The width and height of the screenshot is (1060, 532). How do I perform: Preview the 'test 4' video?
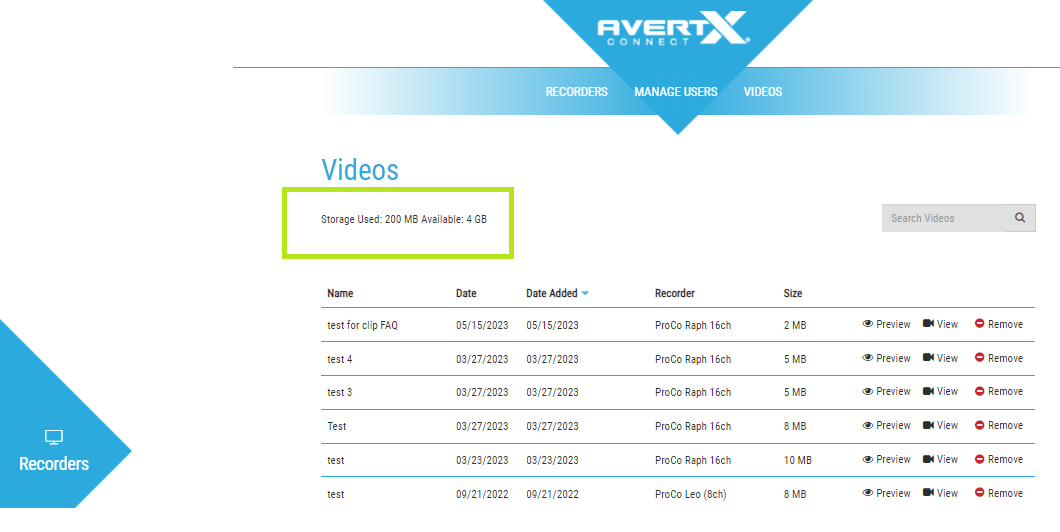click(886, 358)
